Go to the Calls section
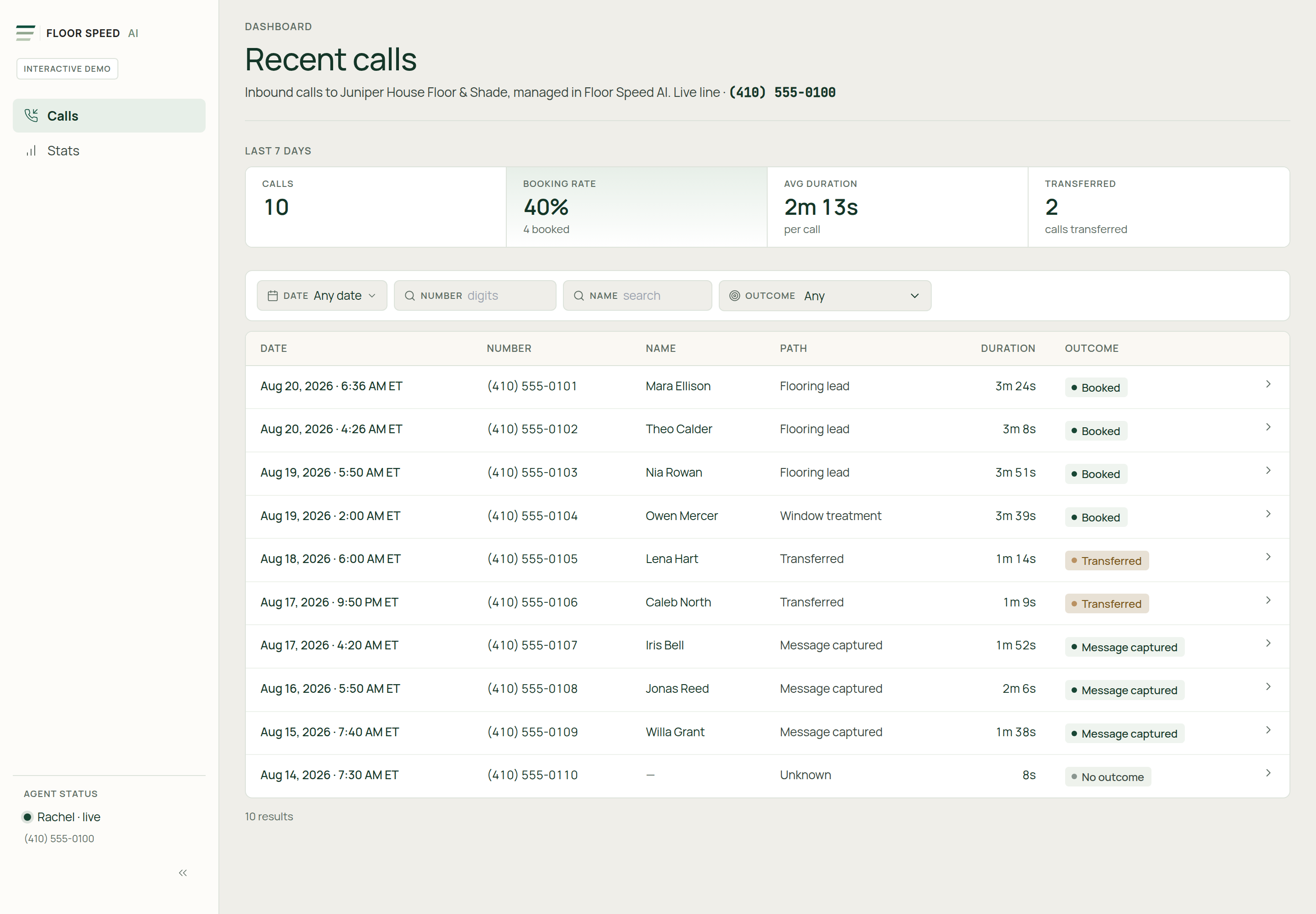Screen dimensions: 1316x914 point(109,116)
